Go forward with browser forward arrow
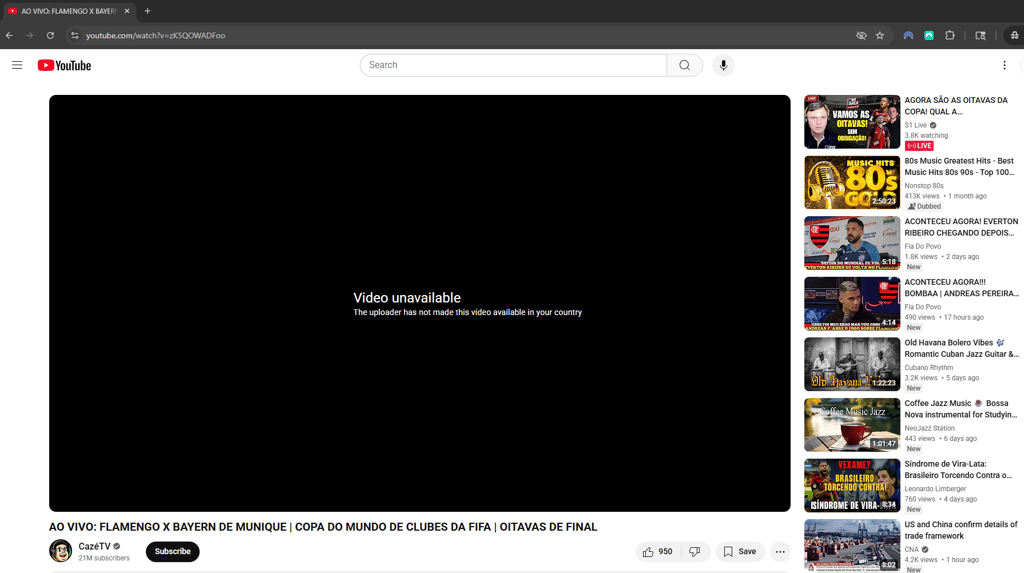The width and height of the screenshot is (1024, 573). coord(29,35)
